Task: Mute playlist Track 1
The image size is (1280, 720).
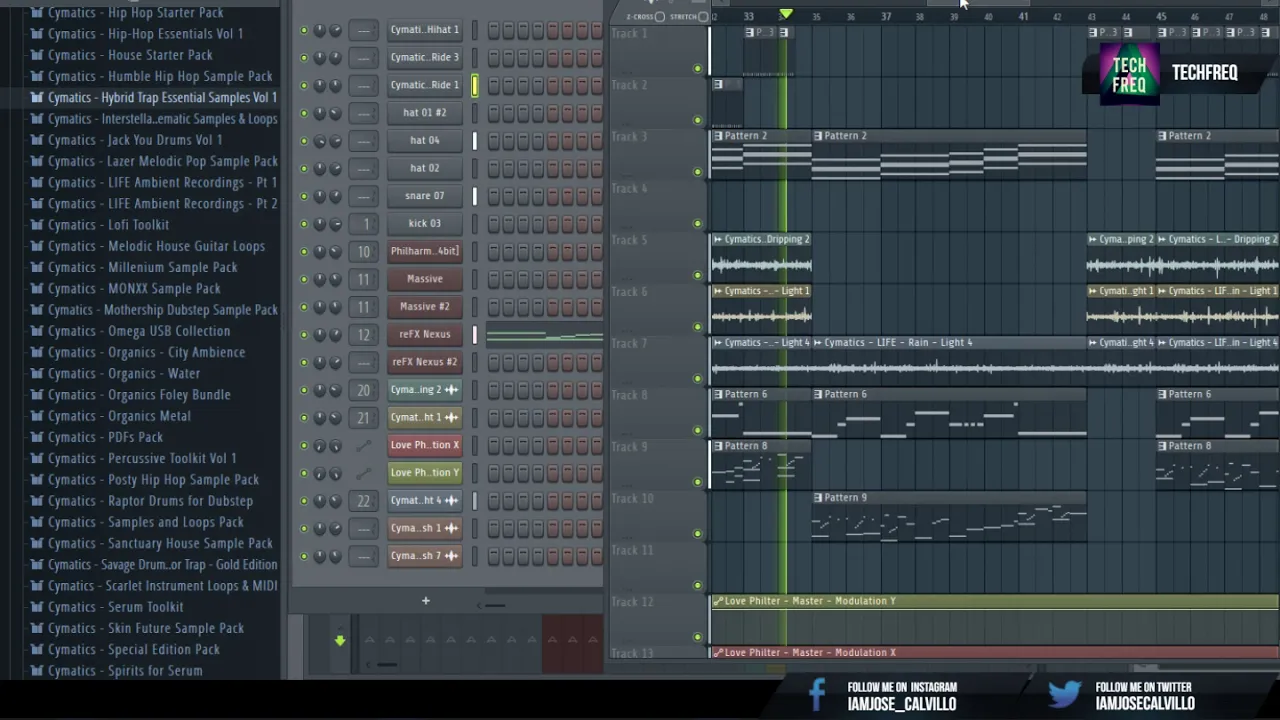Action: [x=698, y=69]
